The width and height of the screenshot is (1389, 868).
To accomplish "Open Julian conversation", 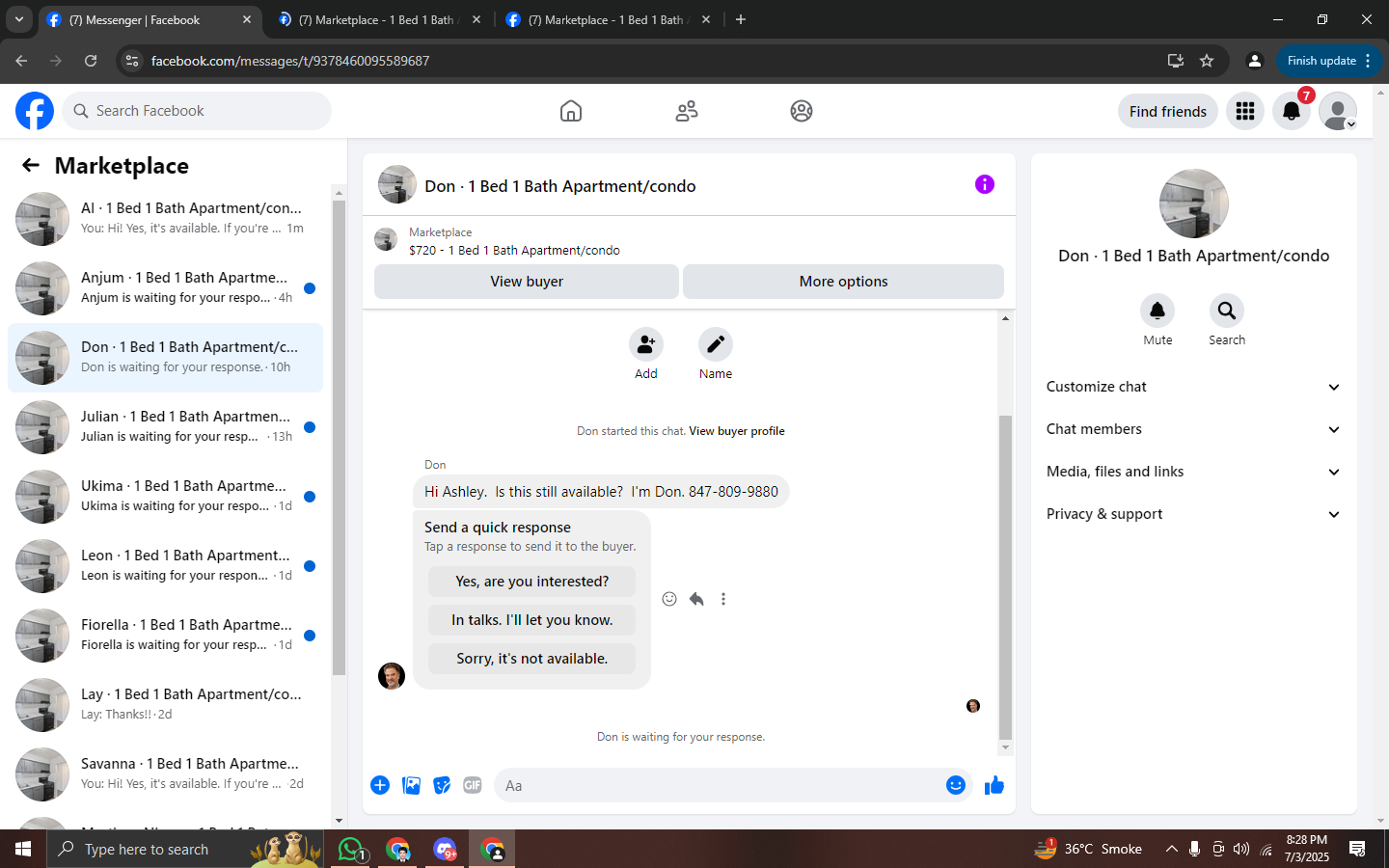I will (165, 427).
